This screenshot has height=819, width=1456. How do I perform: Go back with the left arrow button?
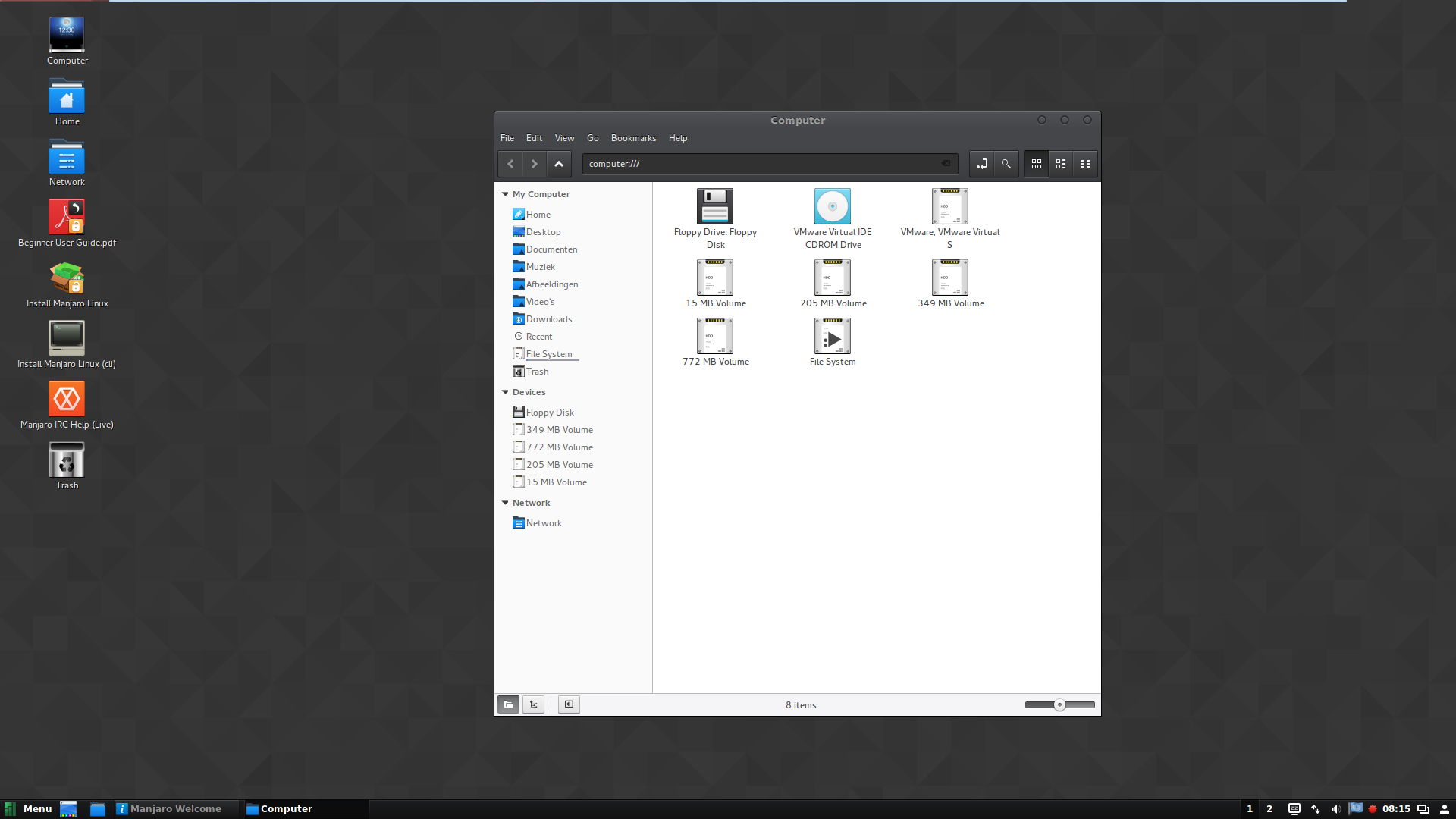510,164
